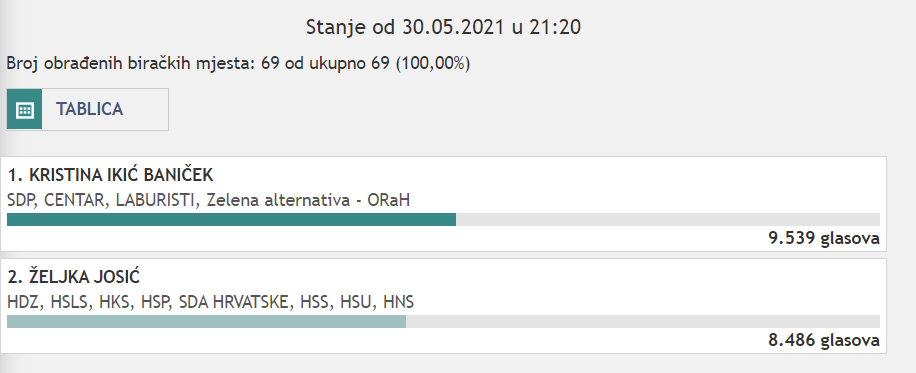The image size is (916, 373).
Task: Click the dark teal filled vote bar
Action: pyautogui.click(x=231, y=219)
